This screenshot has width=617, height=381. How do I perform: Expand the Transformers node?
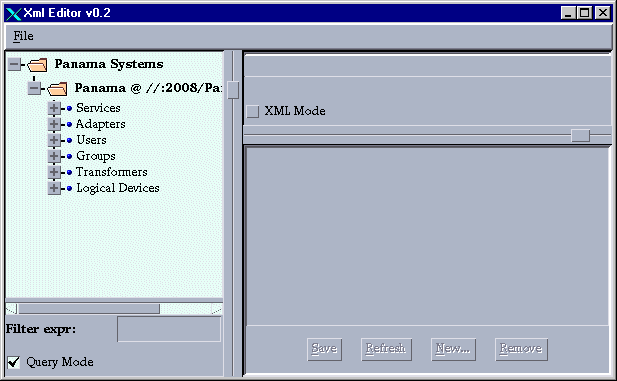pos(54,172)
